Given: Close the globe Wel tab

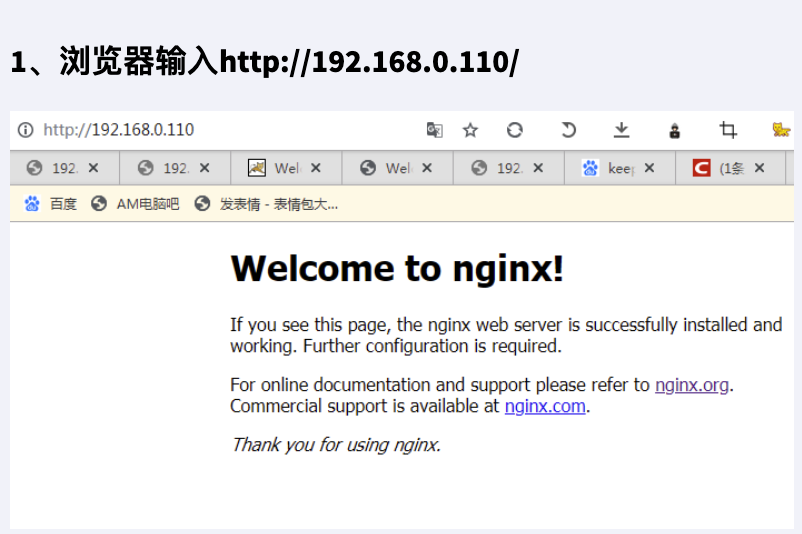Looking at the screenshot, I should (x=427, y=168).
